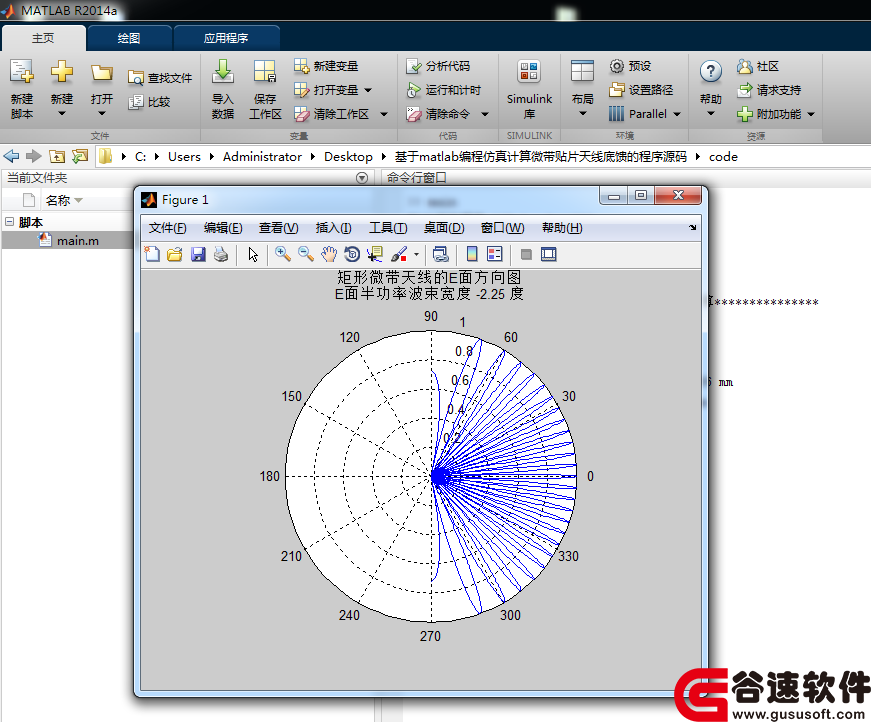The height and width of the screenshot is (722, 871).
Task: Click the Link Plot icon
Action: [x=440, y=254]
